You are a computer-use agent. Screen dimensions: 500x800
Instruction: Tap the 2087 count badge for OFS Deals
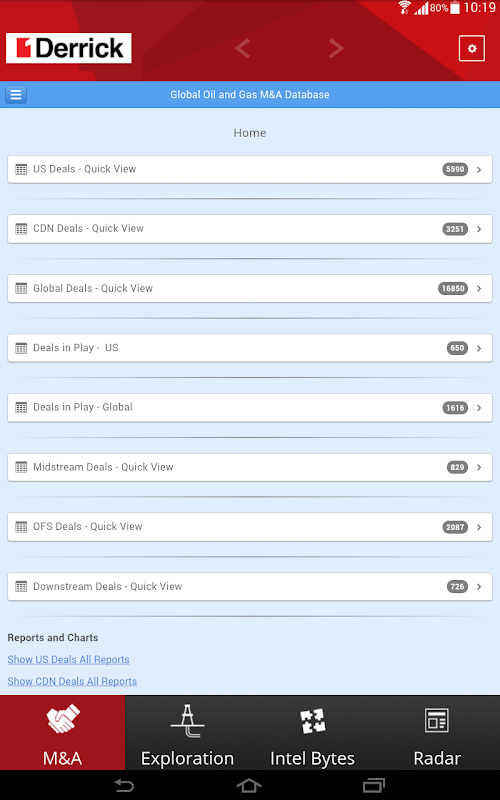point(455,527)
